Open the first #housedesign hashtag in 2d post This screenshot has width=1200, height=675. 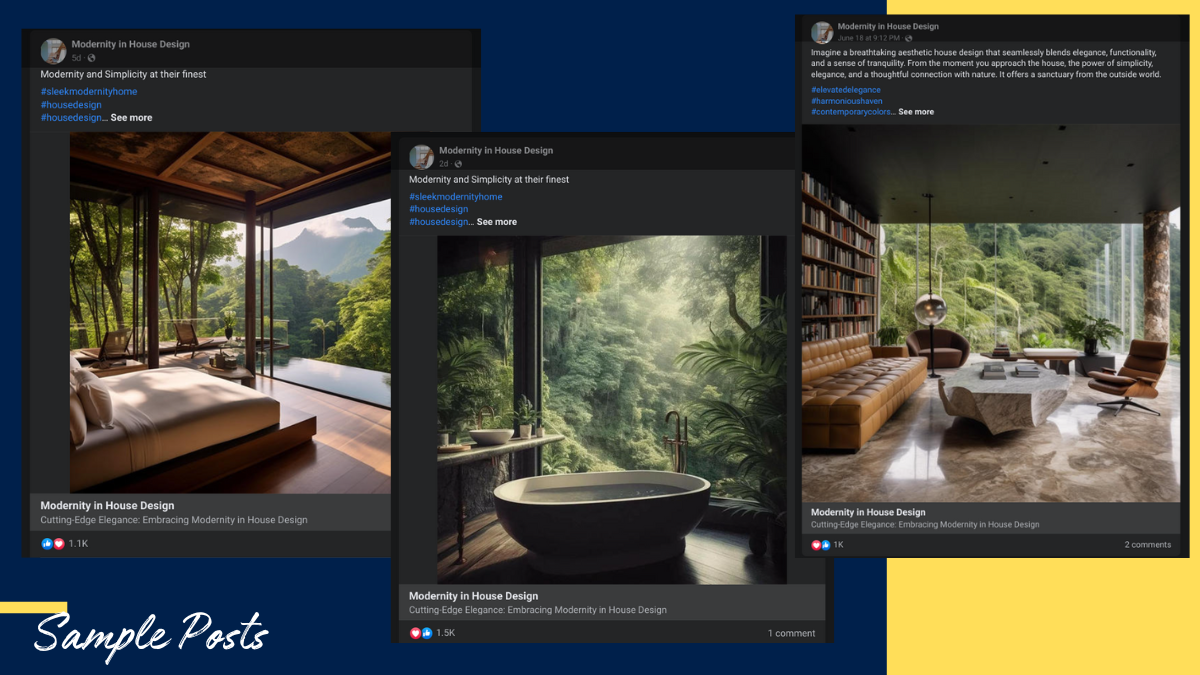click(x=439, y=209)
